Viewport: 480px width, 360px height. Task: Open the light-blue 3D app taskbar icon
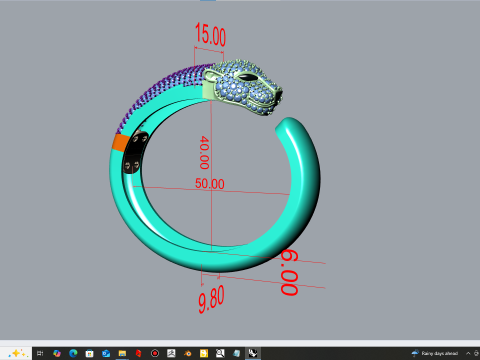click(x=236, y=353)
